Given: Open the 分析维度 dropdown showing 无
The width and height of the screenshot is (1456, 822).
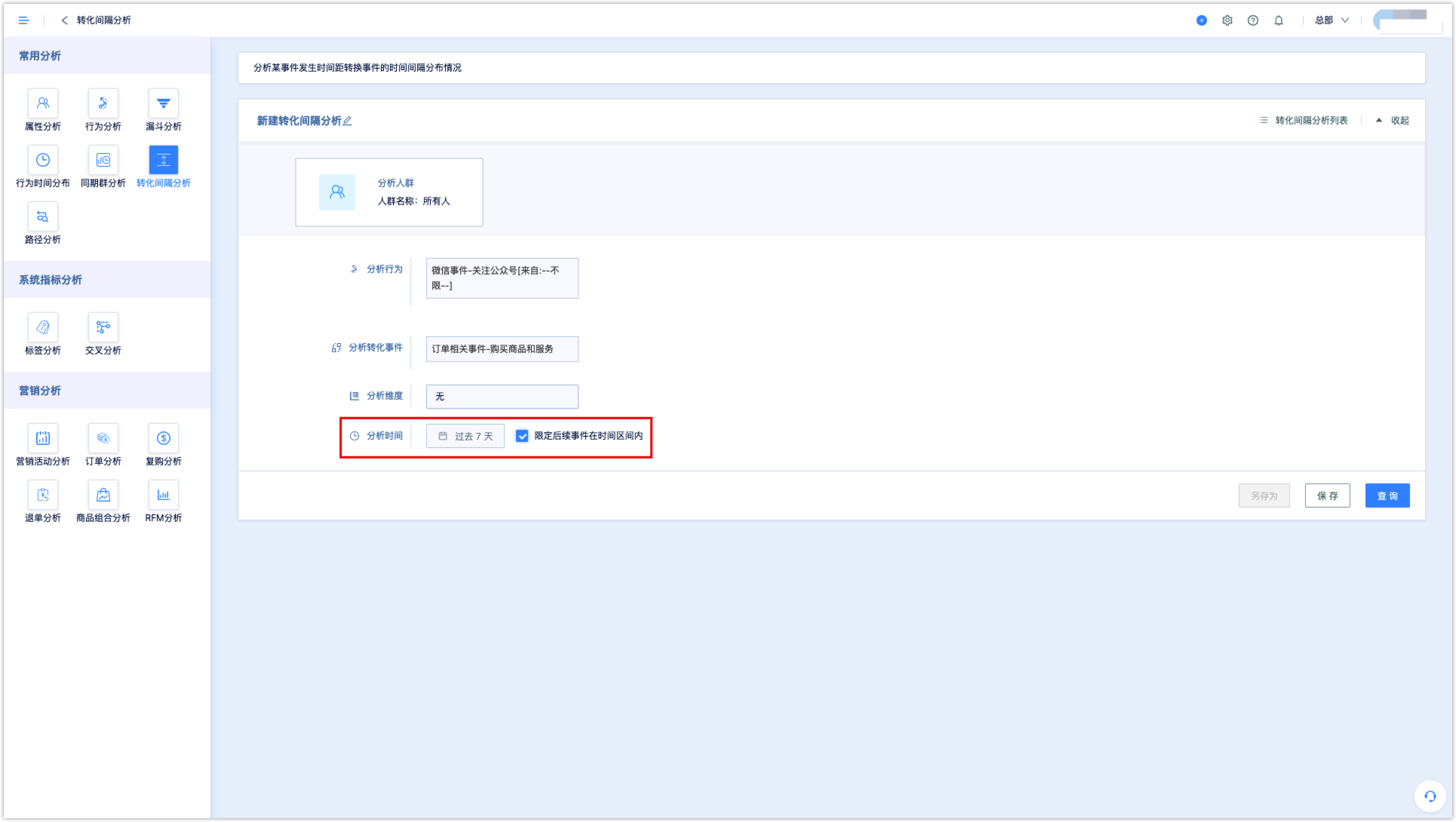Looking at the screenshot, I should click(x=502, y=397).
